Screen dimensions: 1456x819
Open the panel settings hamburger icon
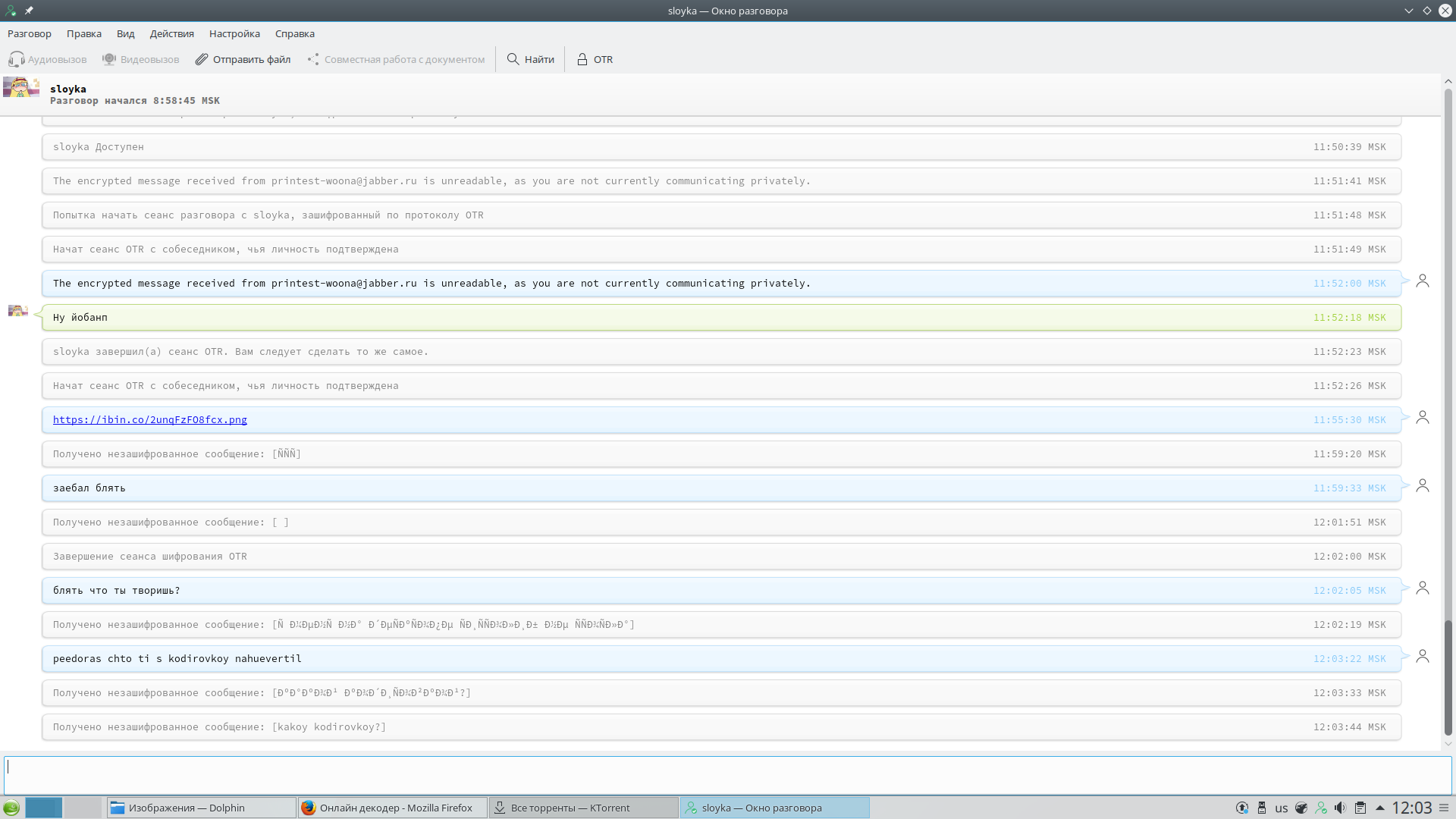pyautogui.click(x=1445, y=808)
